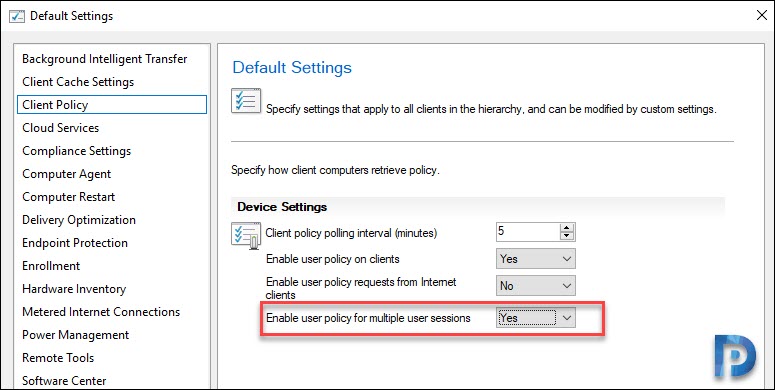Click 'Specify how client computers retrieve policy' text
This screenshot has height=390, width=775.
coord(335,171)
